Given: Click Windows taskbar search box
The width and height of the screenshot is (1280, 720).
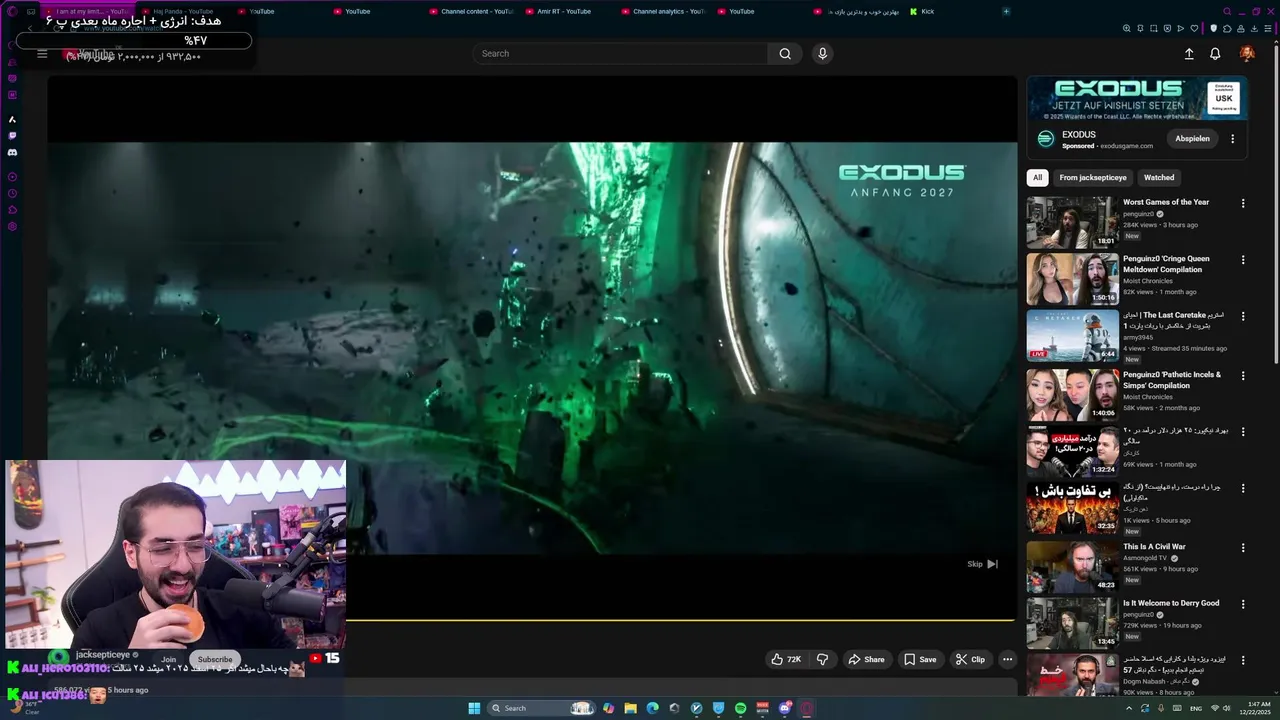Looking at the screenshot, I should pyautogui.click(x=540, y=708).
